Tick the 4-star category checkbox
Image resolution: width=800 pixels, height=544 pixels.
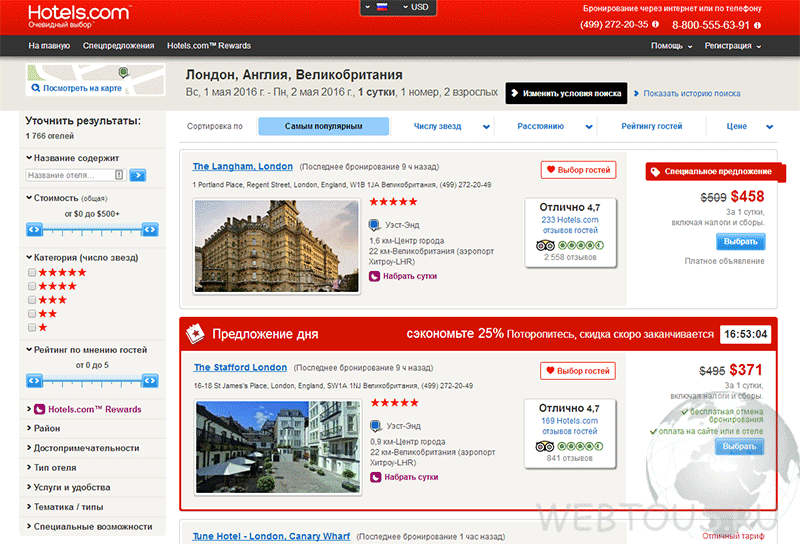pyautogui.click(x=32, y=286)
